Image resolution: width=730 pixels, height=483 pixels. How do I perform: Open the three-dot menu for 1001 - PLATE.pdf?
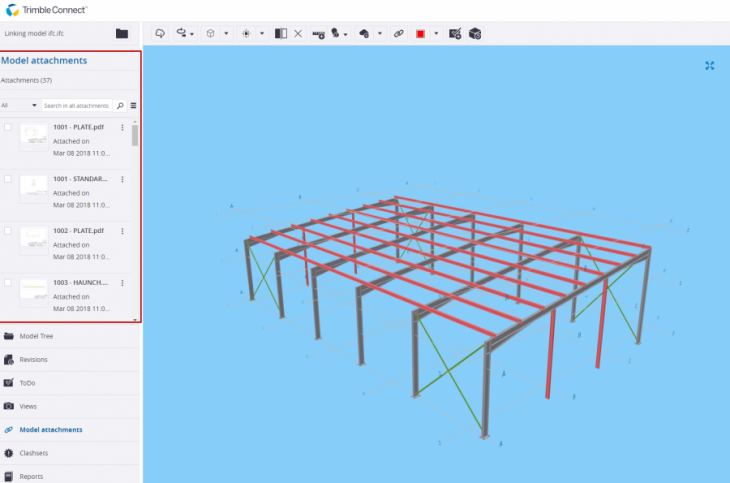coord(122,127)
